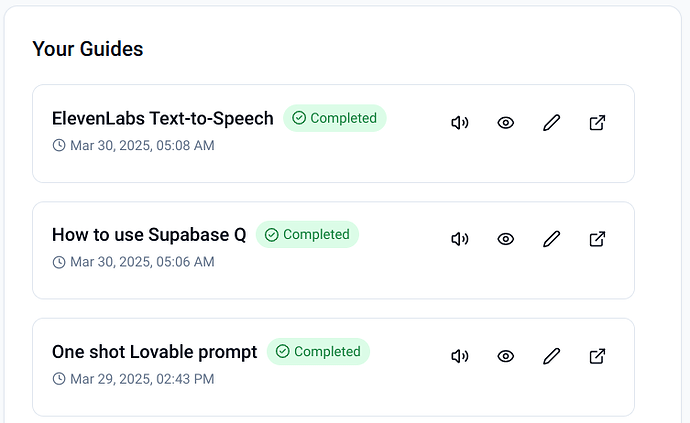690x423 pixels.
Task: Open ElevenLabs Text-to-Speech guide externally
Action: 597,123
